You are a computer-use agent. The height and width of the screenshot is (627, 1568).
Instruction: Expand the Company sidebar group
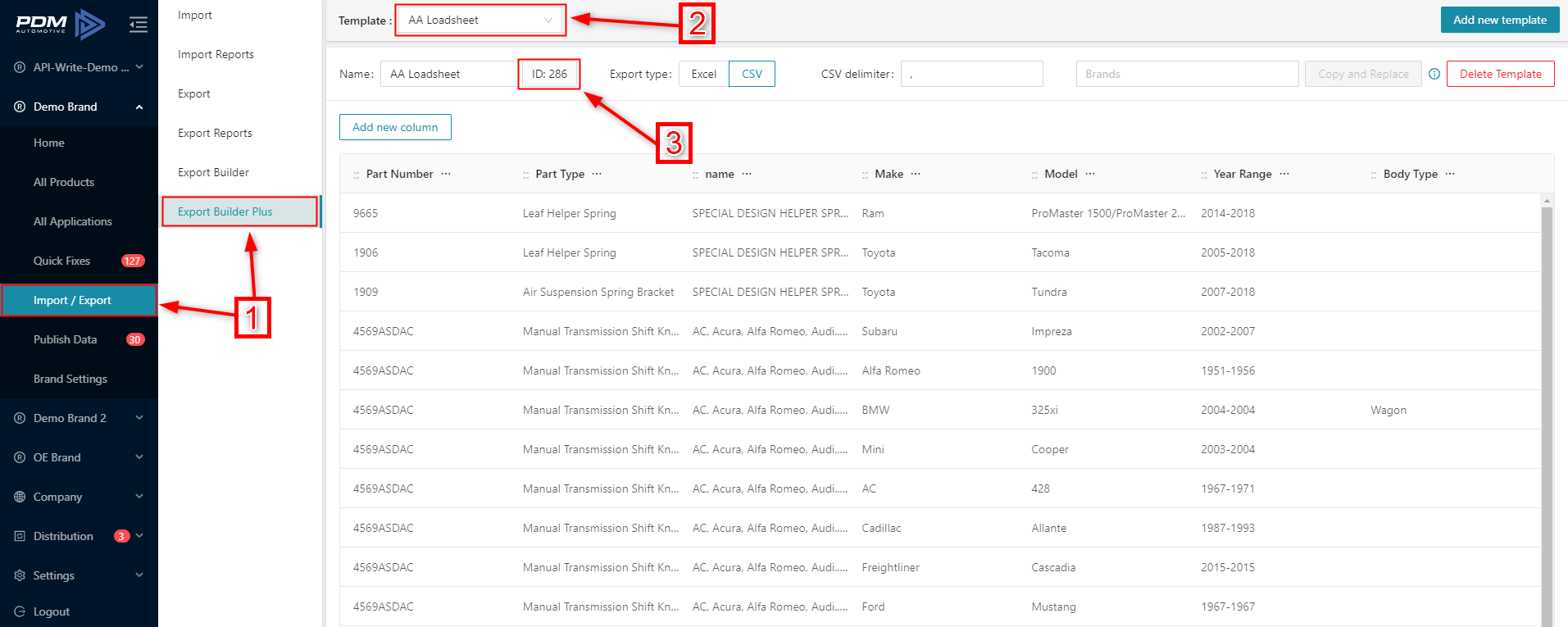[139, 497]
